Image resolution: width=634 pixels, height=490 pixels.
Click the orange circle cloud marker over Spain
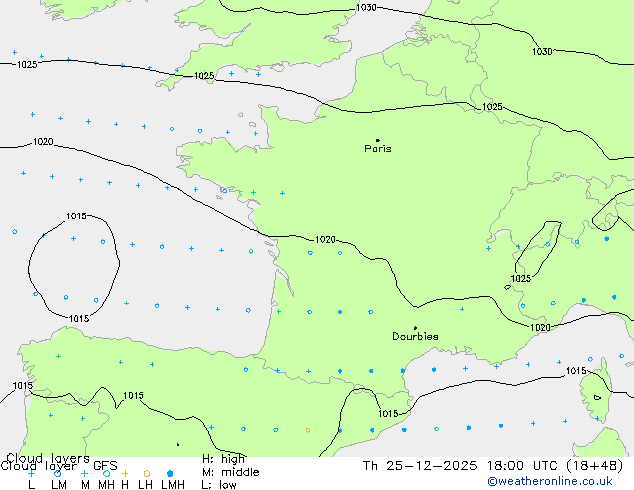pos(308,430)
